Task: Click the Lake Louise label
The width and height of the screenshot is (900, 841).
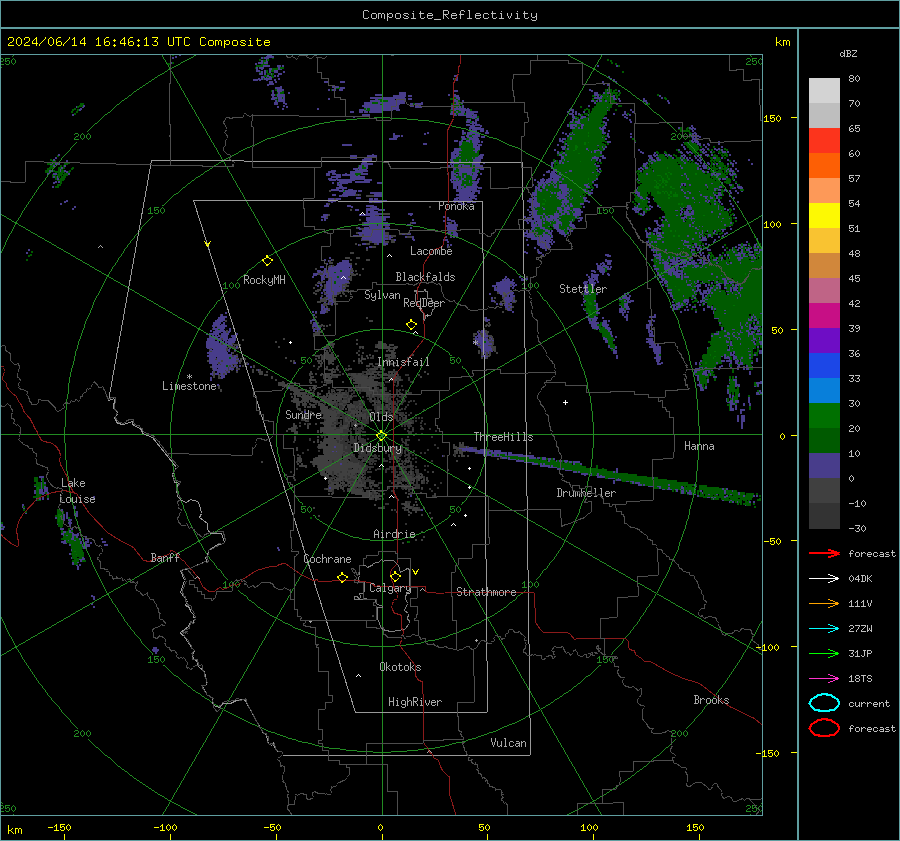Action: pos(77,491)
